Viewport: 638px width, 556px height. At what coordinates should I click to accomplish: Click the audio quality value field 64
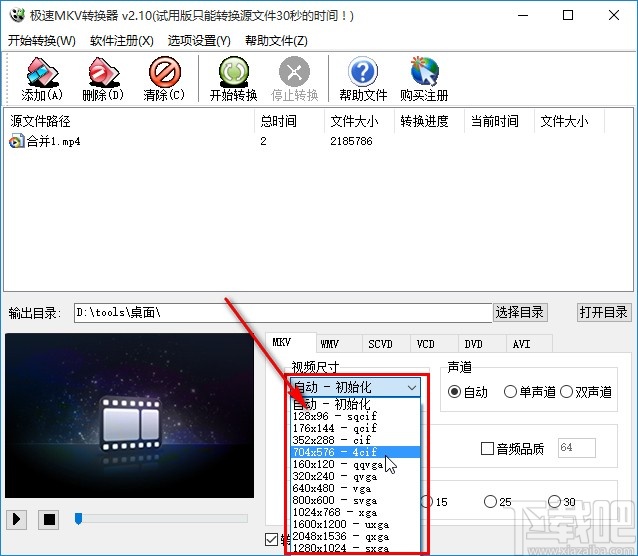577,448
